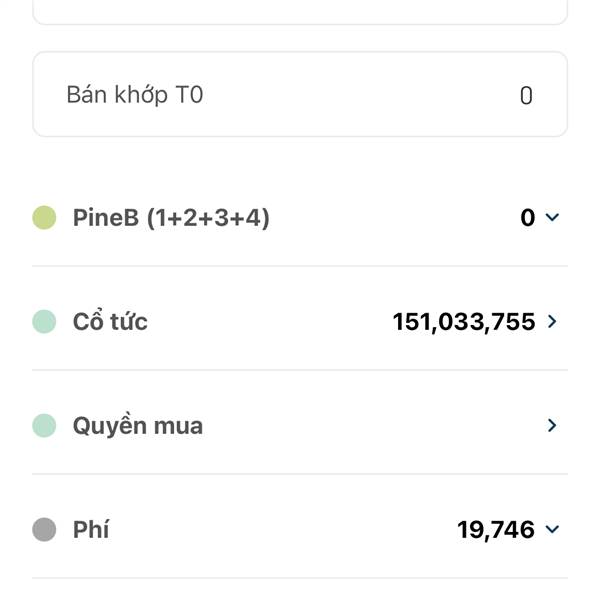
Task: Tap the dividend amount 151,033,755
Action: point(464,321)
